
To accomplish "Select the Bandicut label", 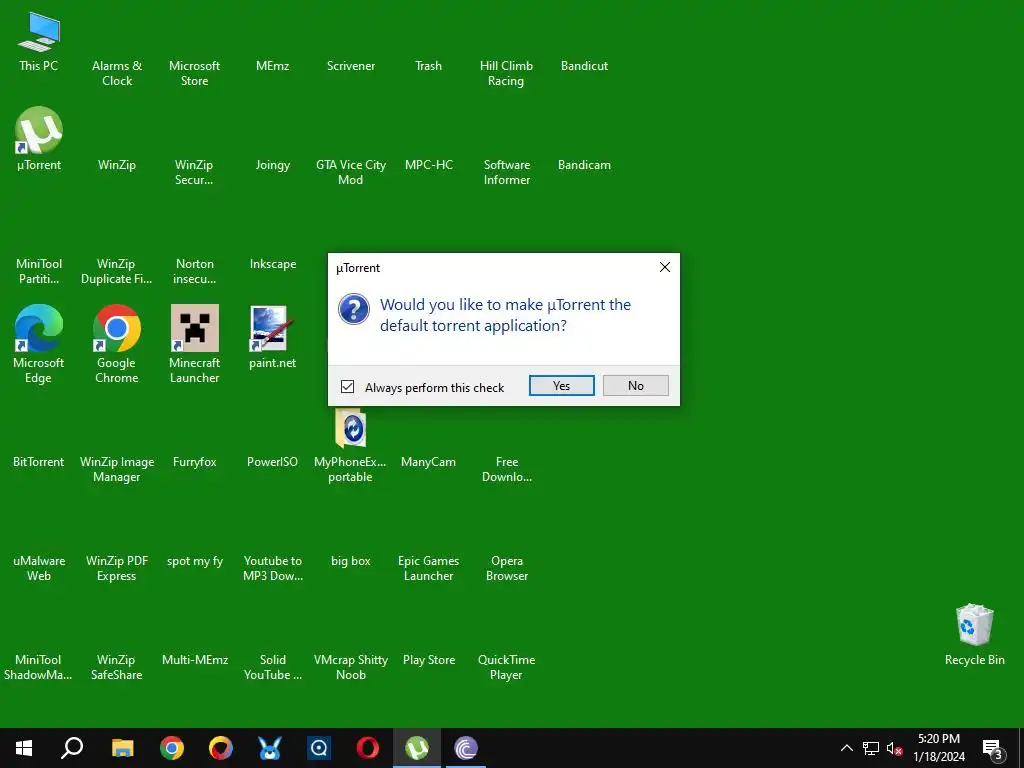I will coord(584,66).
